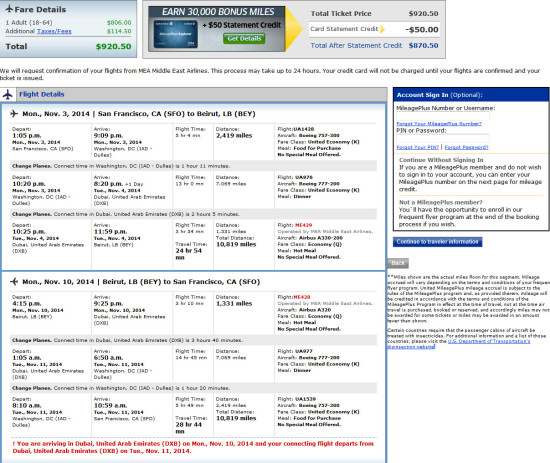Click the PIN or Password field
550x463 pixels.
tap(443, 138)
